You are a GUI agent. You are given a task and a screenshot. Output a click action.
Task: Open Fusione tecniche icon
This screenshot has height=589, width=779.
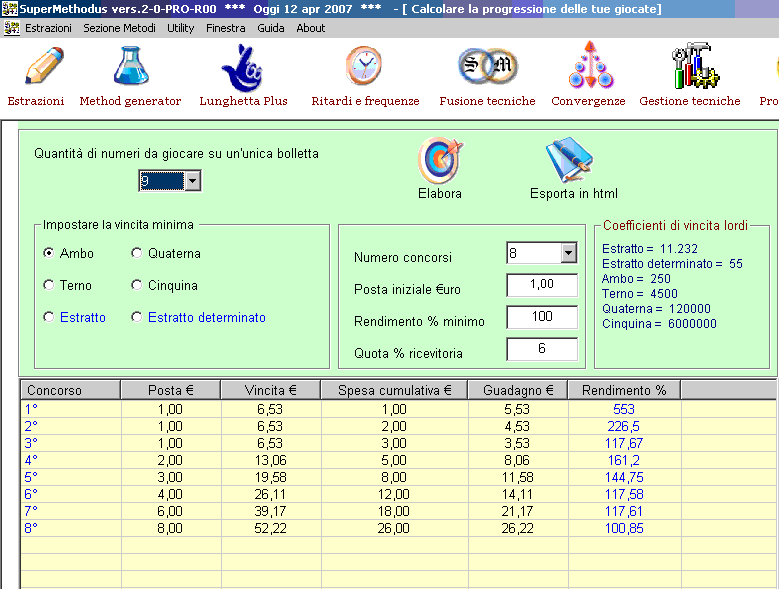[x=487, y=66]
